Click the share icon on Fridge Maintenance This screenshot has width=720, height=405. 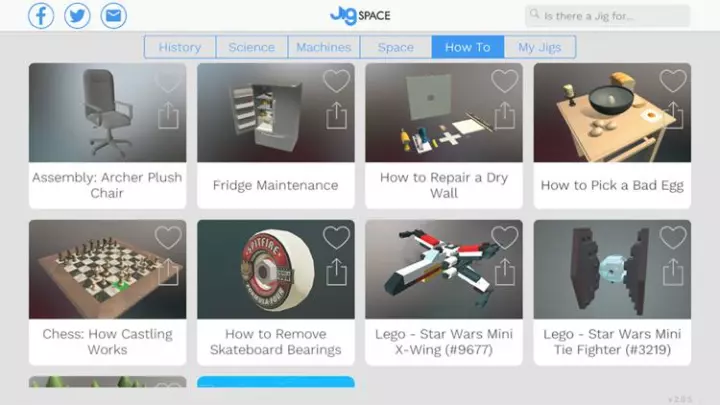[x=337, y=115]
